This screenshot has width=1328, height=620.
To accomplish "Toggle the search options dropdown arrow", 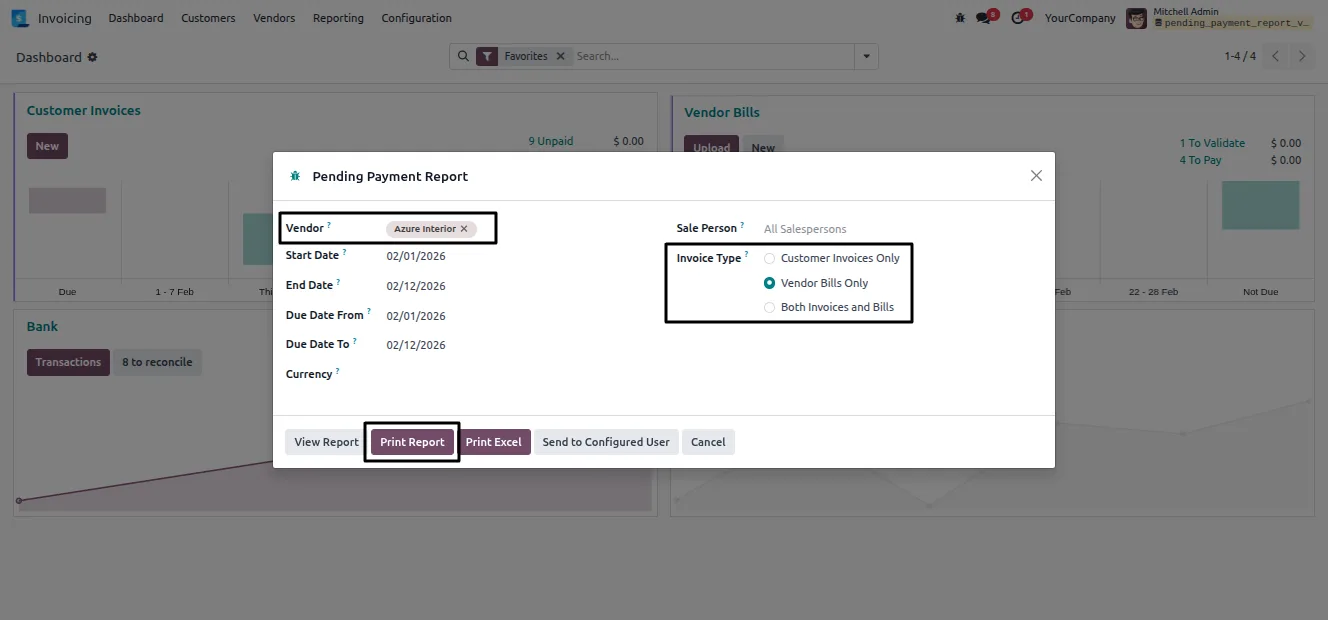I will tap(866, 57).
